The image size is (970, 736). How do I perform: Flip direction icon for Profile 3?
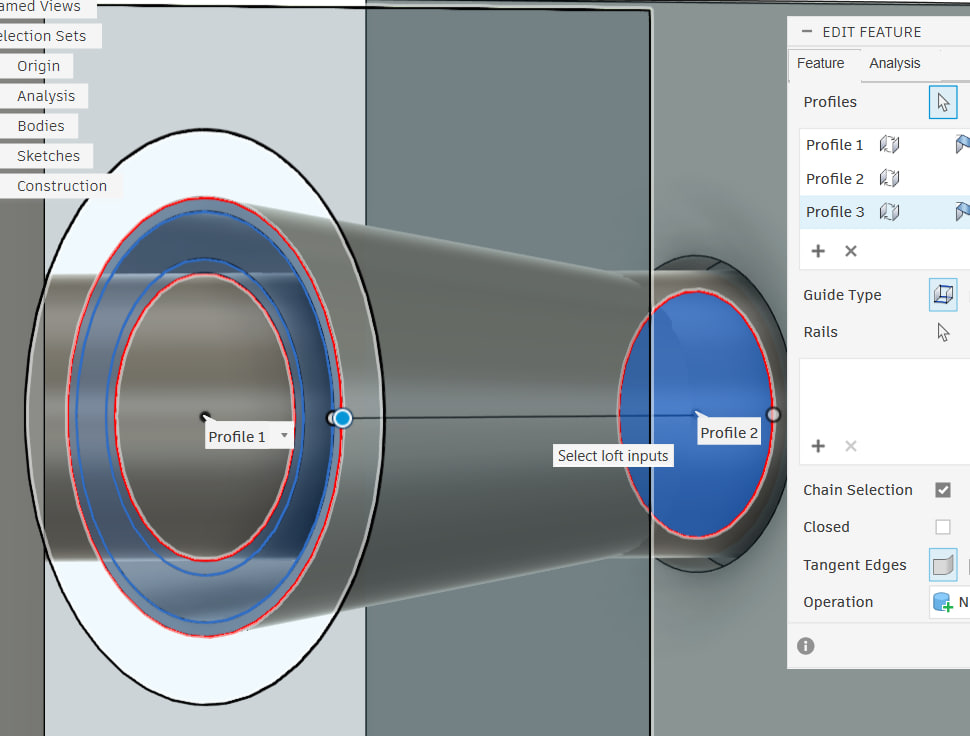pos(889,212)
